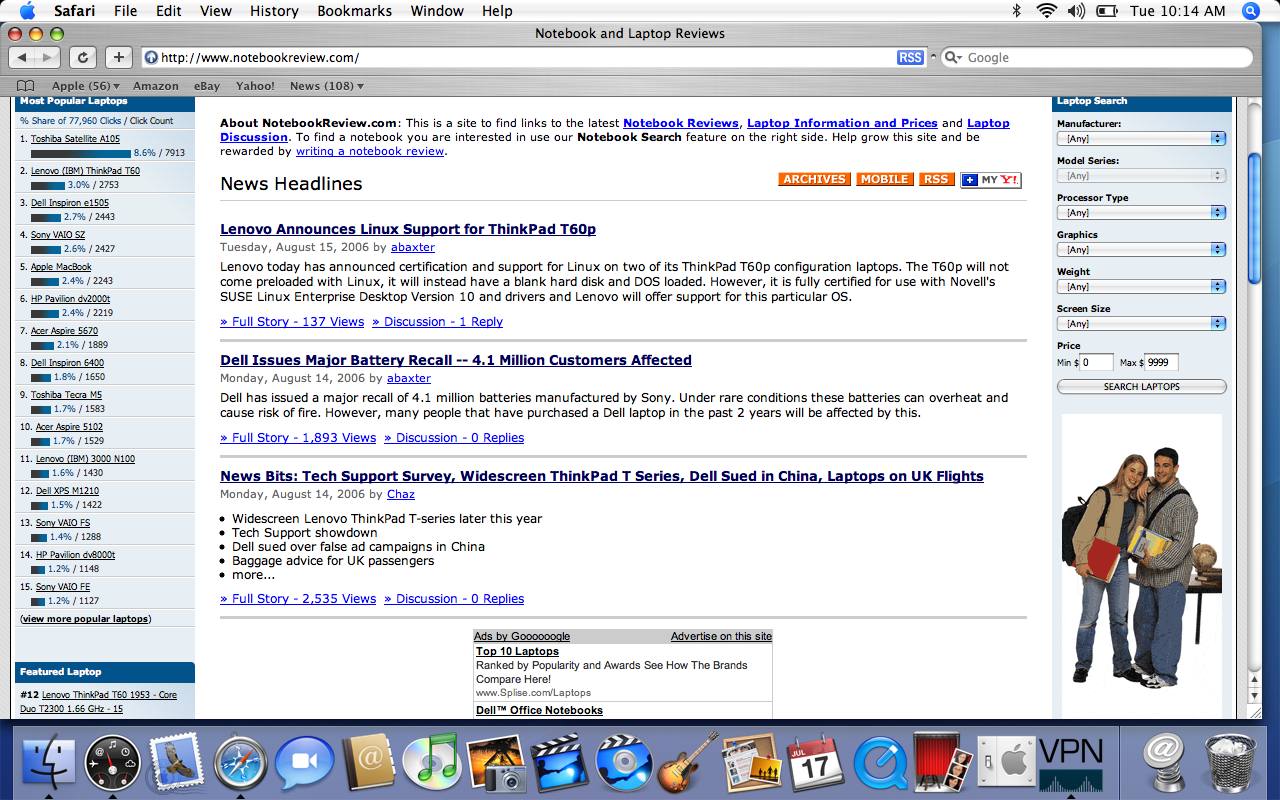Launch GarageBand guitar icon in Dock

(x=689, y=762)
